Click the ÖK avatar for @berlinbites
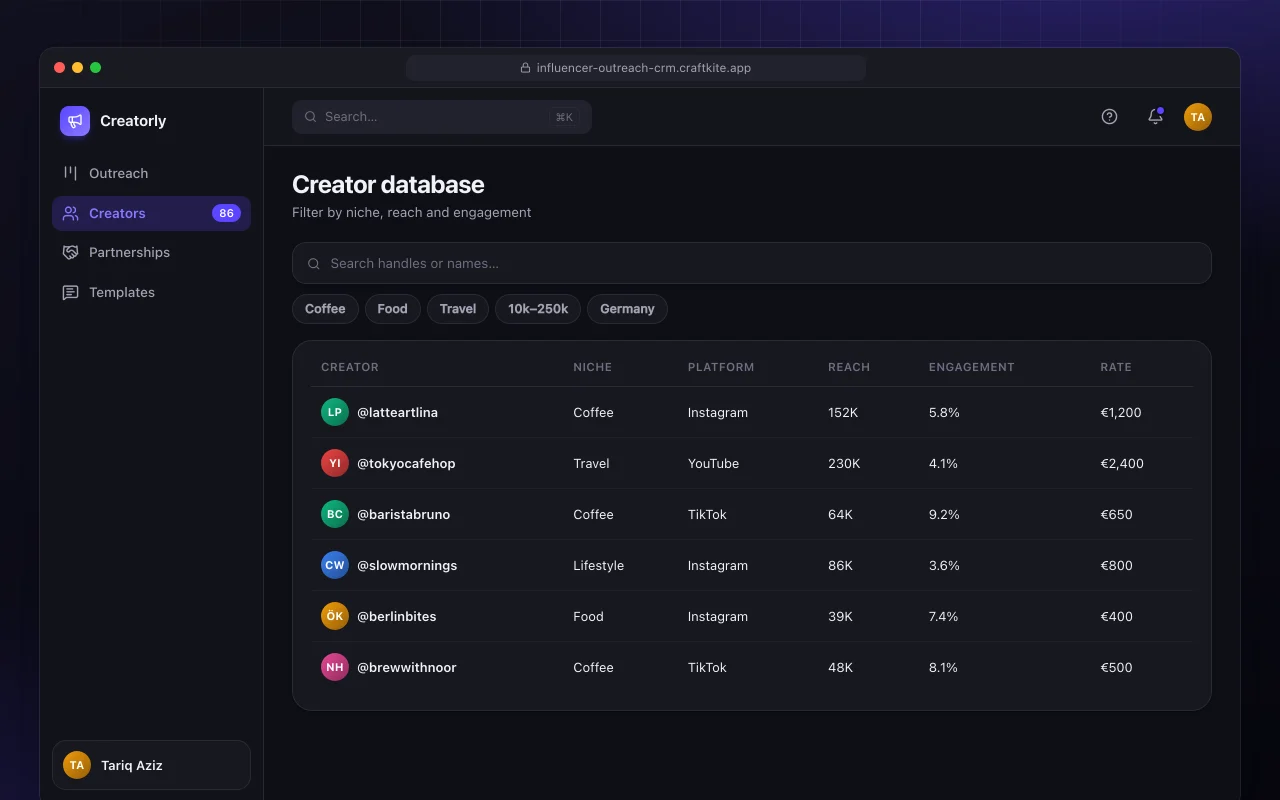 [335, 616]
